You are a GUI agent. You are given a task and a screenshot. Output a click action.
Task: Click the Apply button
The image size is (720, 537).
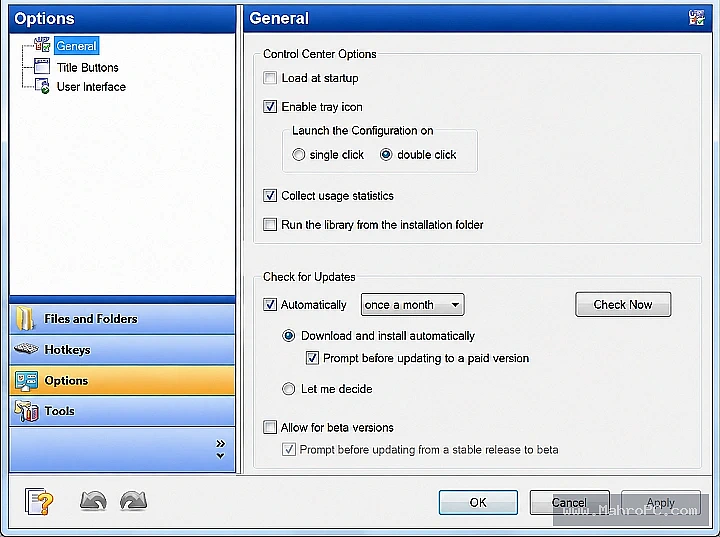[x=661, y=502]
